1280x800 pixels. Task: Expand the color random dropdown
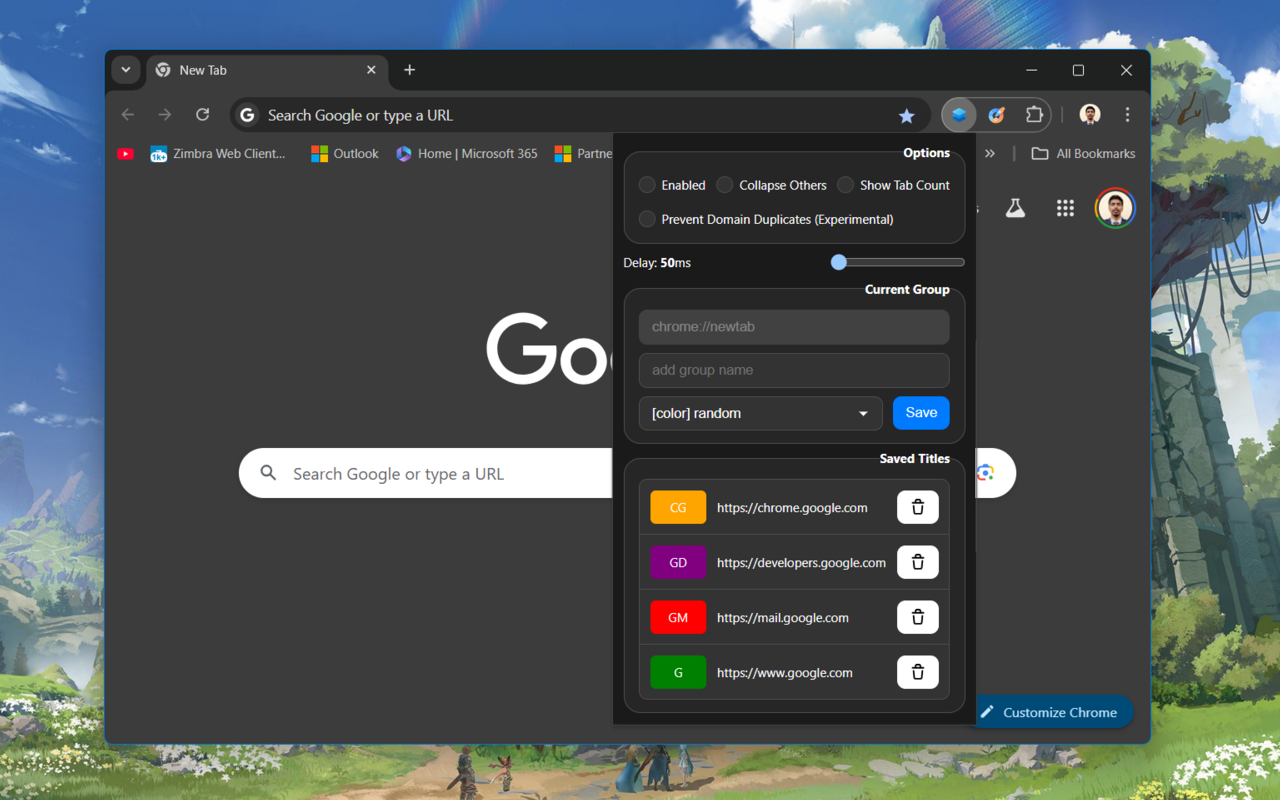pos(760,413)
